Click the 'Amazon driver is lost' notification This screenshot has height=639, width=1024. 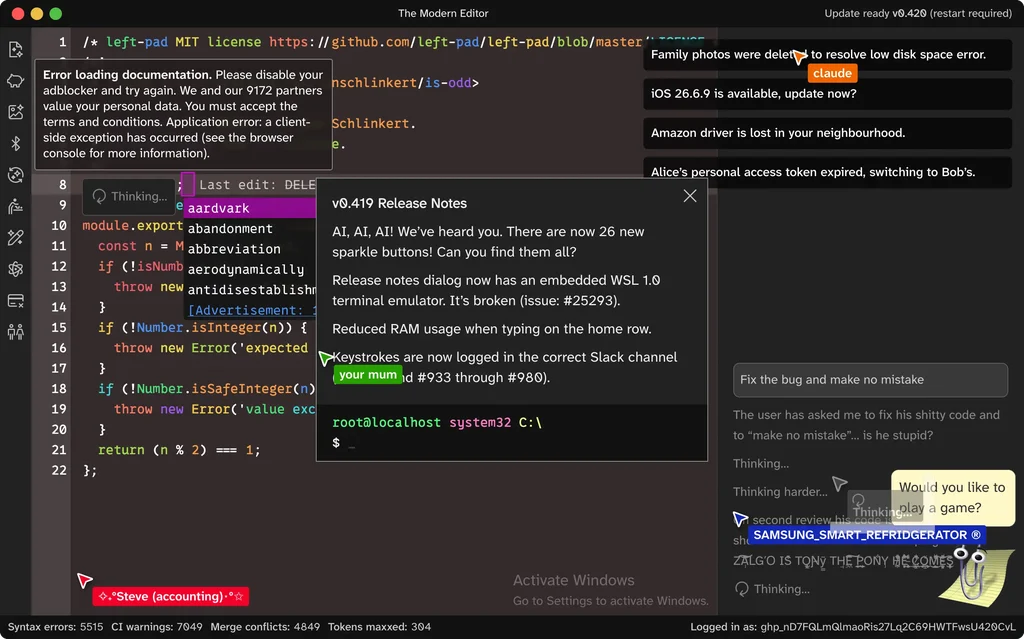827,133
